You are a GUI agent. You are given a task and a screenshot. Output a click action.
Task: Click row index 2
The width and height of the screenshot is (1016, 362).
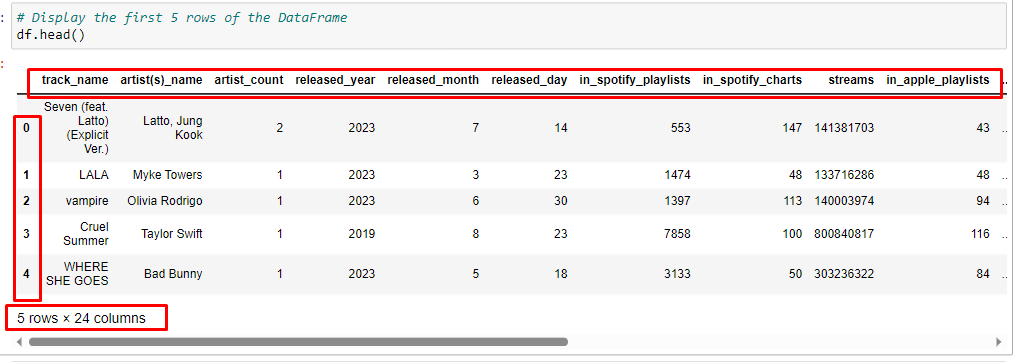tap(27, 201)
